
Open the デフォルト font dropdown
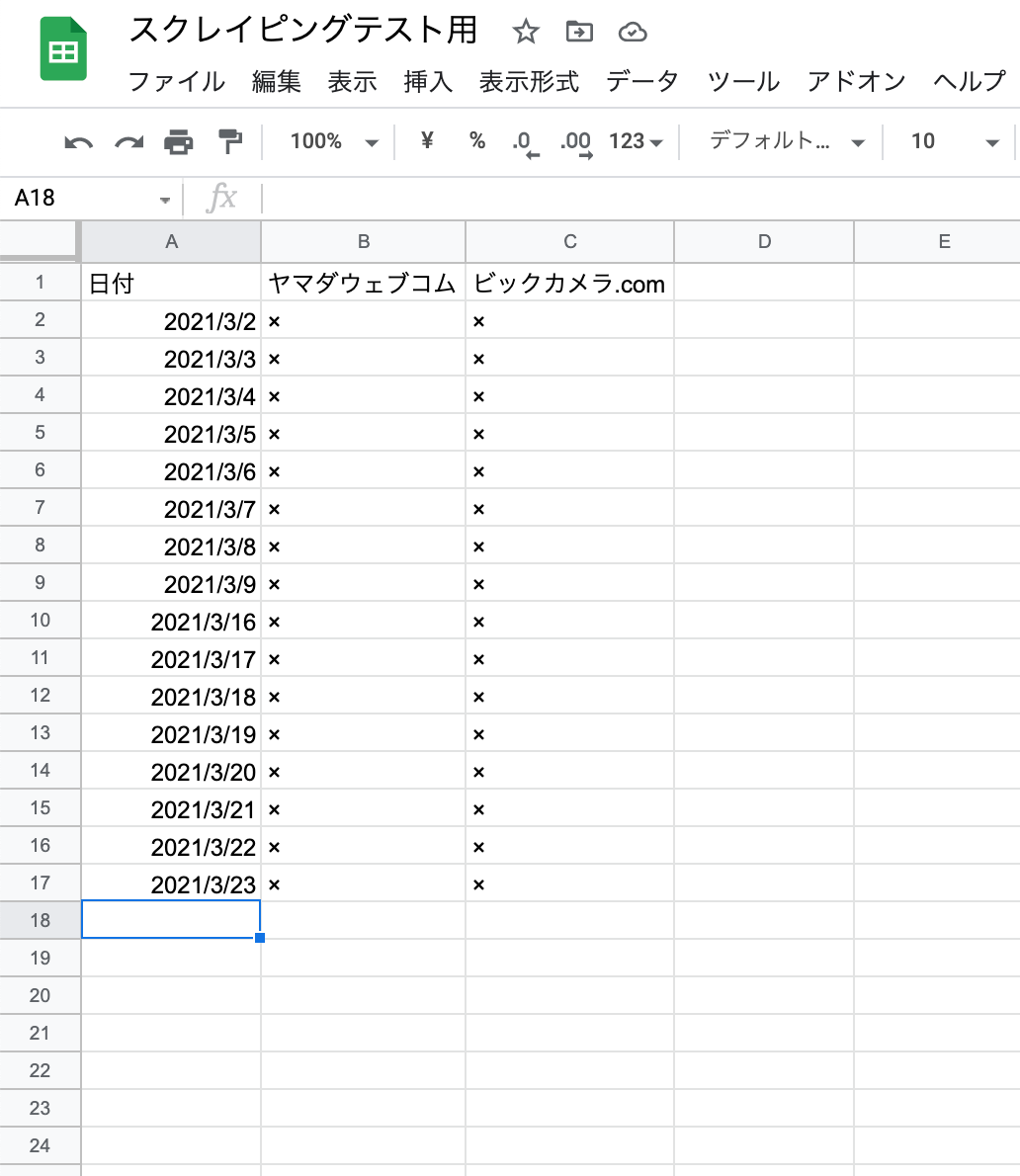pos(787,141)
